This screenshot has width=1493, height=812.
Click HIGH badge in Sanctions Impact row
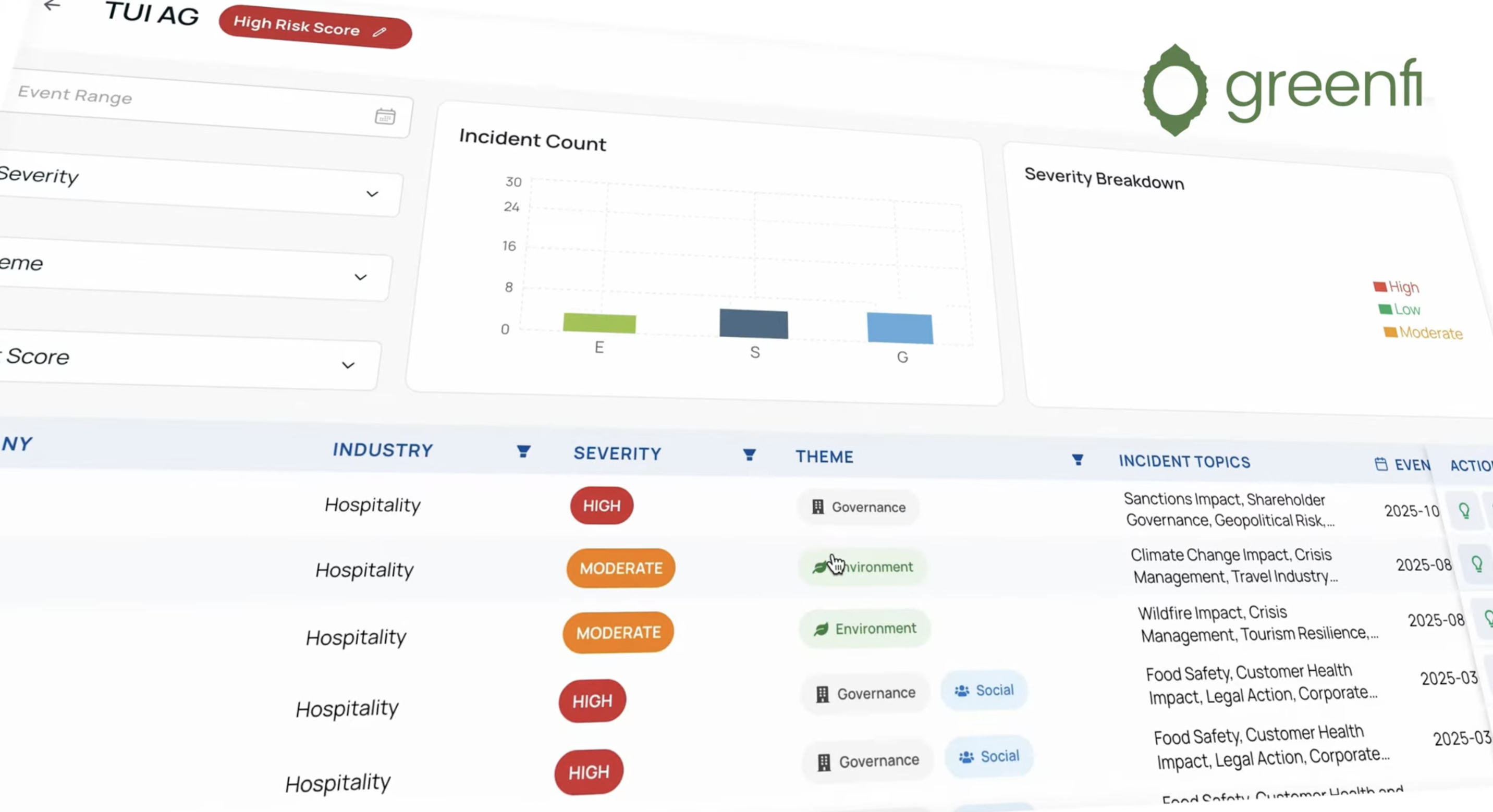[x=602, y=506]
